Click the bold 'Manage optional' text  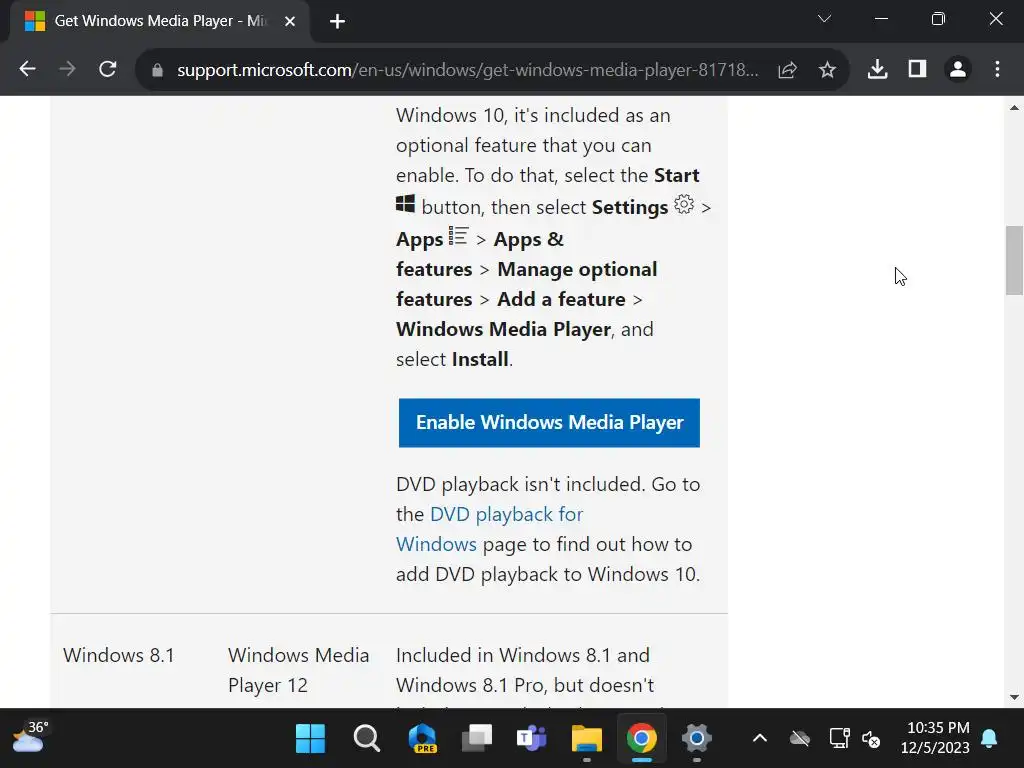577,269
